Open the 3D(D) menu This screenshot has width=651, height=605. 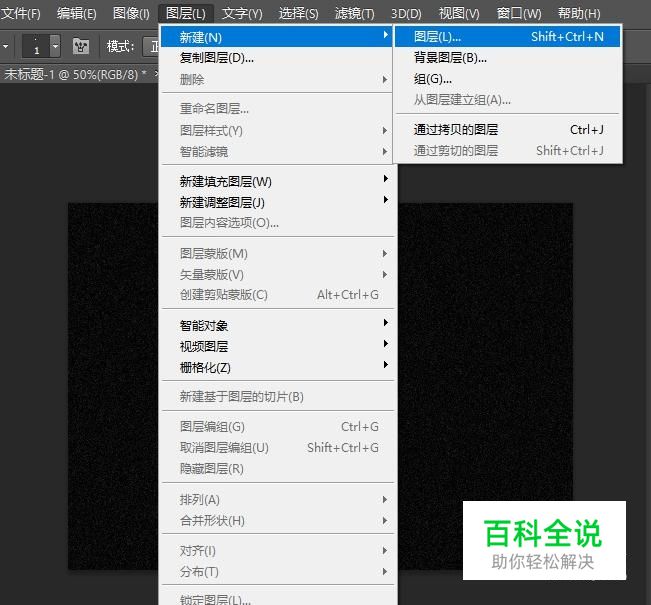tap(406, 14)
